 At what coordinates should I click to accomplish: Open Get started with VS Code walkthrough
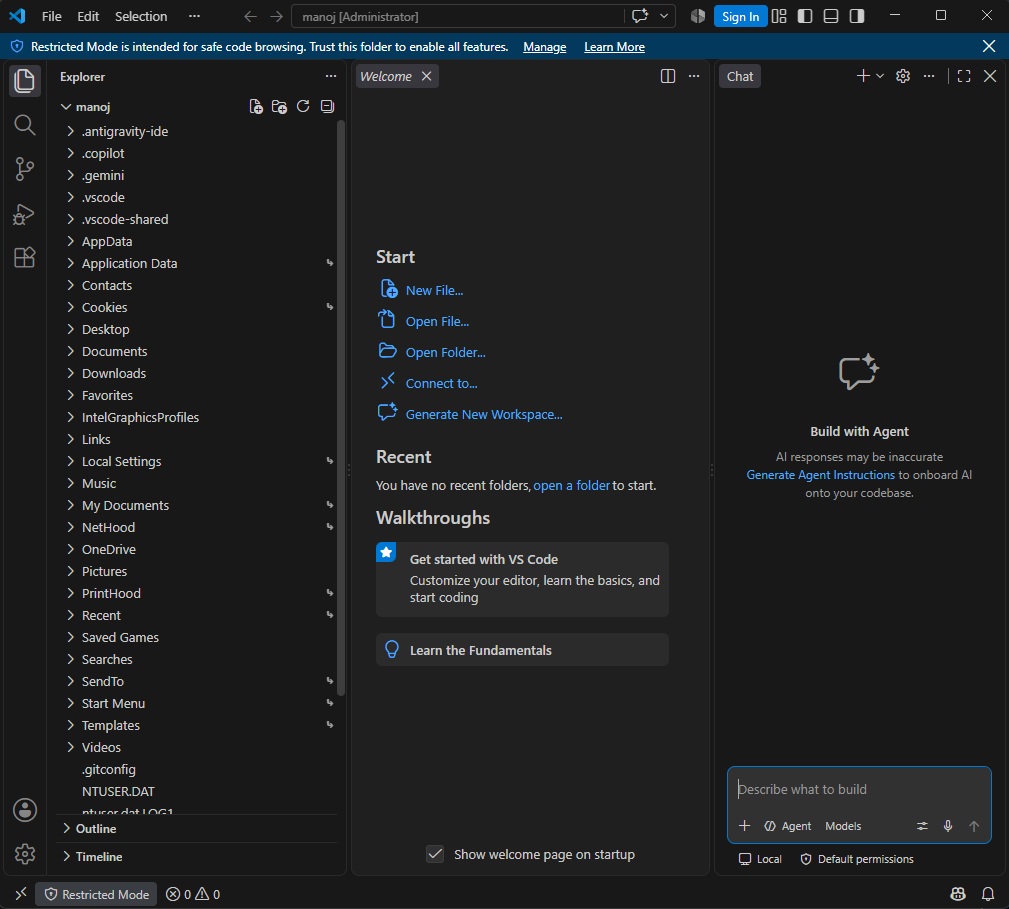[523, 580]
